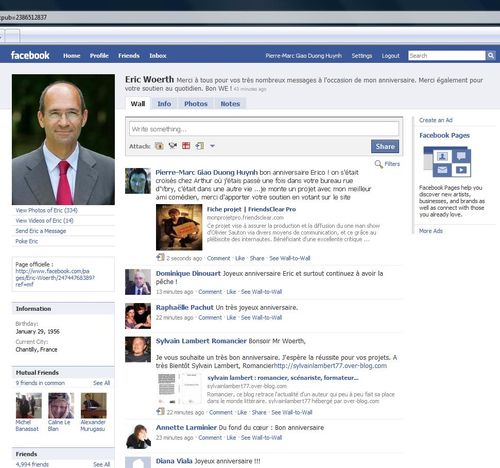Open Dominique Dinouart's profile name
500x468 pixels.
188,274
